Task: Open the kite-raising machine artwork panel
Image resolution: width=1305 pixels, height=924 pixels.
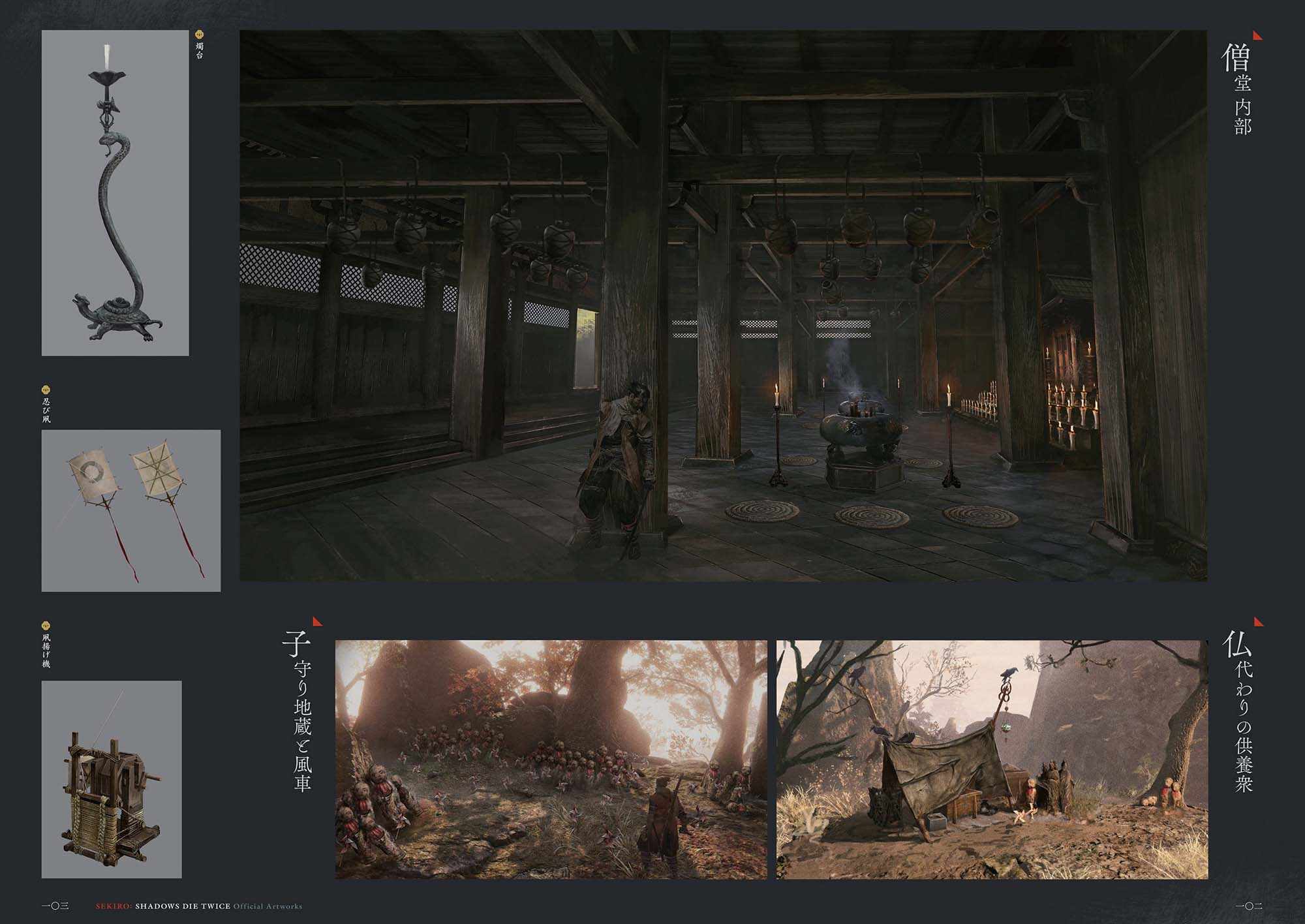Action: click(112, 779)
